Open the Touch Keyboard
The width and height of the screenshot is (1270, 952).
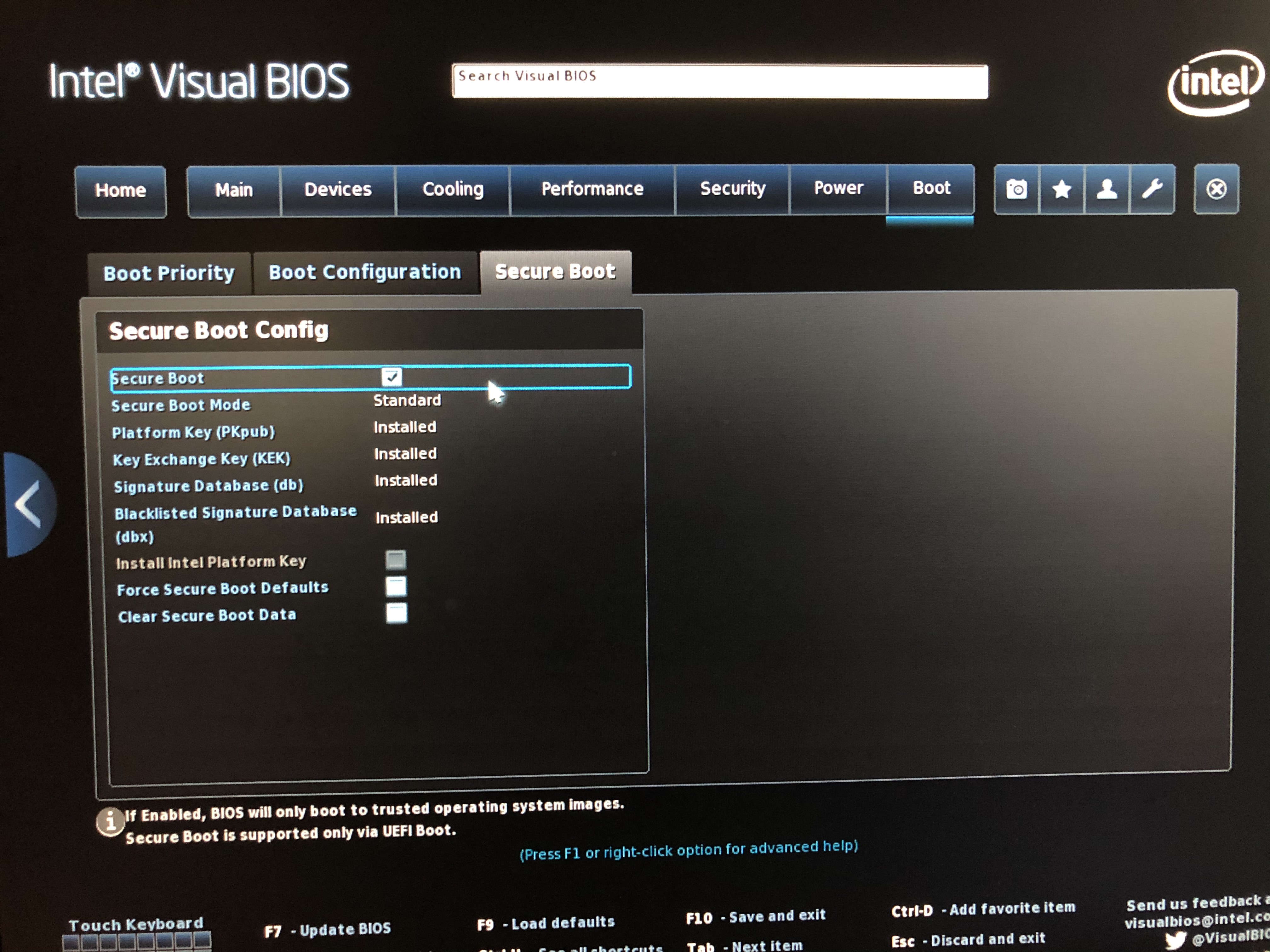tap(136, 932)
